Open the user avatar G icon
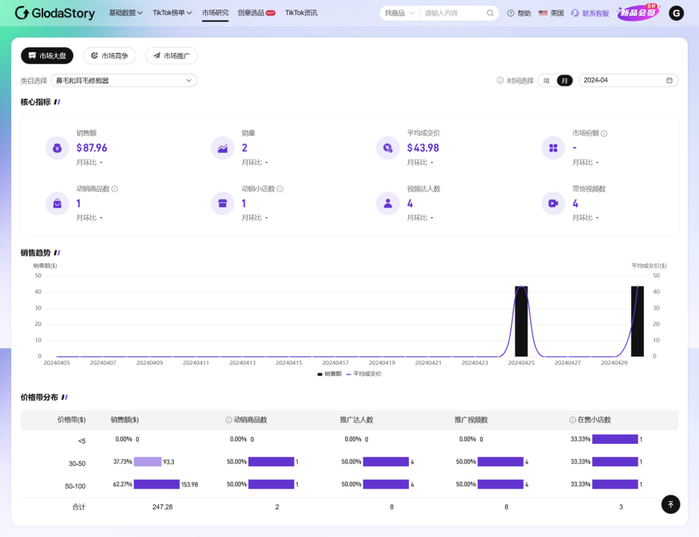 click(x=676, y=13)
